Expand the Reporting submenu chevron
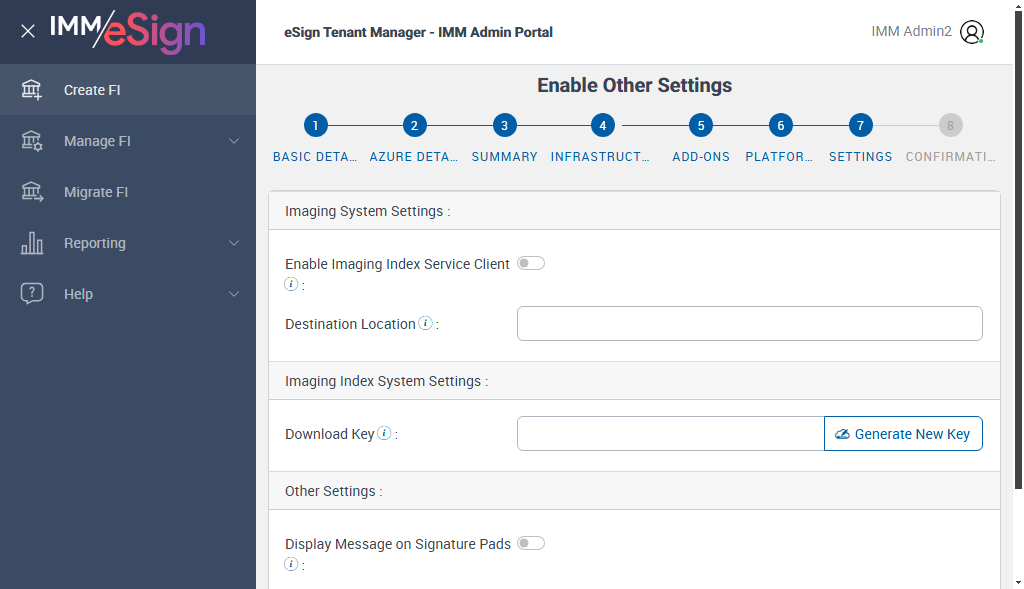The image size is (1024, 589). click(x=234, y=243)
